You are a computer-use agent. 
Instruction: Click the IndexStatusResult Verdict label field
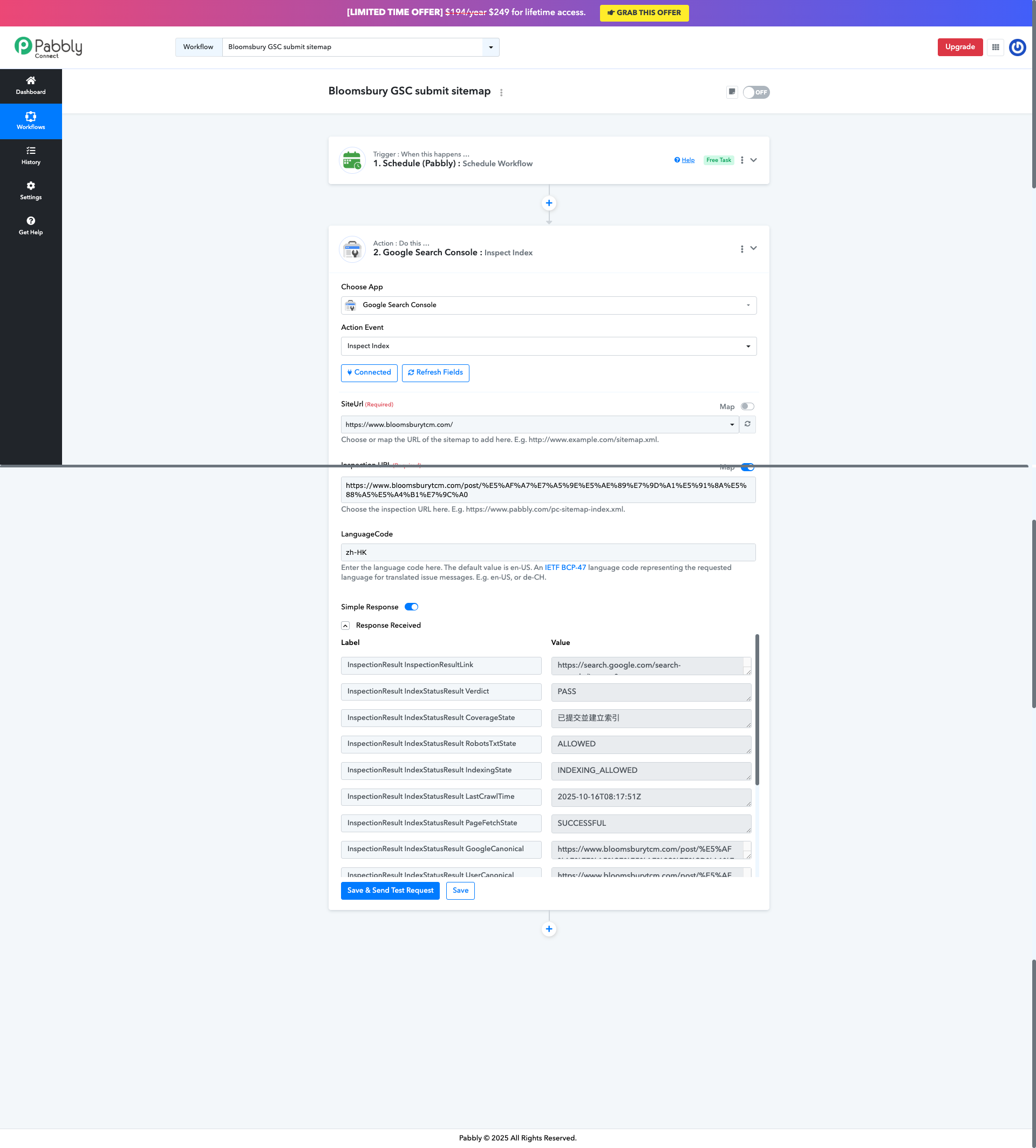pyautogui.click(x=441, y=692)
